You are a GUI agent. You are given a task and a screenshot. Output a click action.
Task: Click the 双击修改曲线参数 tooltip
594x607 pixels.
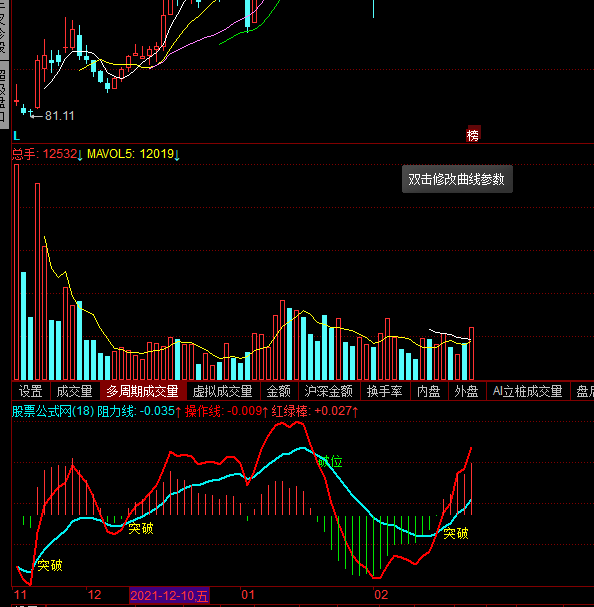pyautogui.click(x=457, y=179)
